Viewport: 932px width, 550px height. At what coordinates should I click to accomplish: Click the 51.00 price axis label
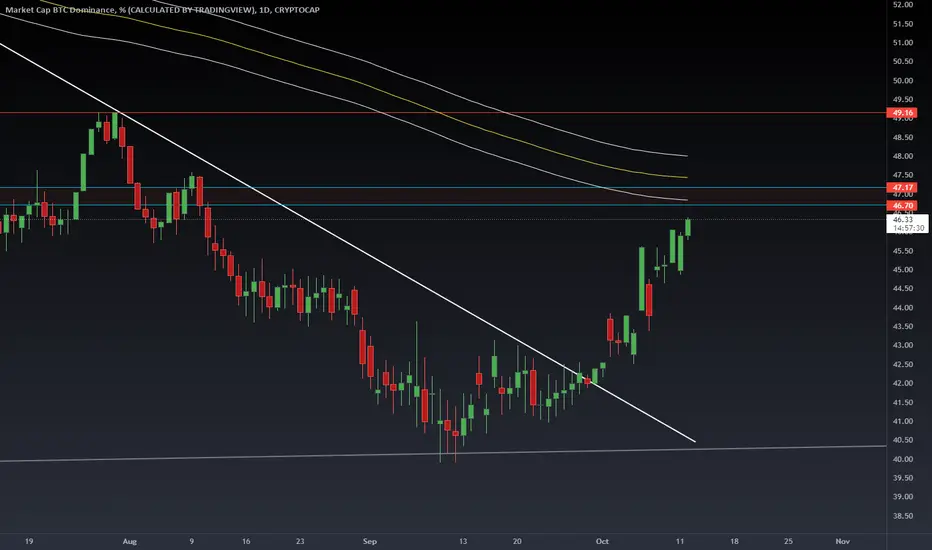902,43
